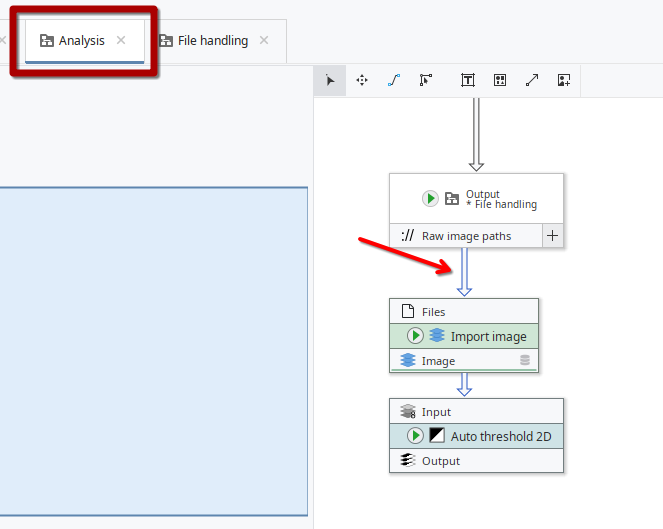This screenshot has width=663, height=529.
Task: Run the Import image node
Action: [415, 336]
